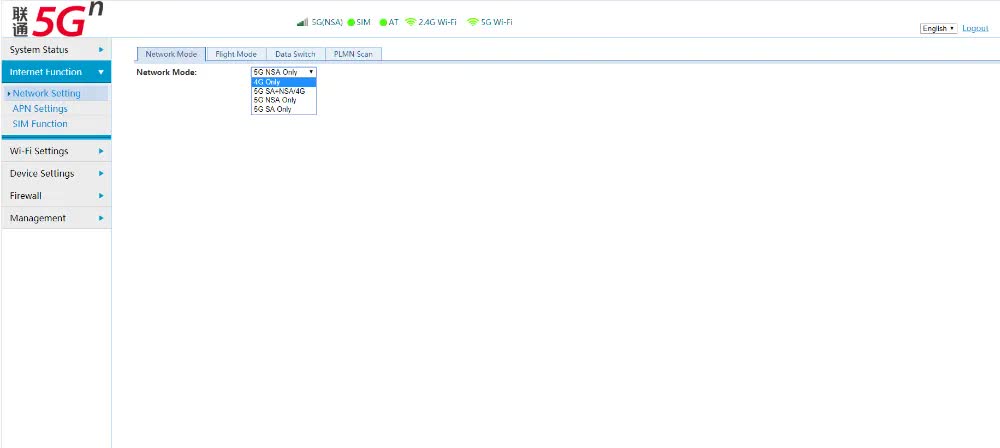1000x448 pixels.
Task: Switch to the Flight Mode tab
Action: 236,54
